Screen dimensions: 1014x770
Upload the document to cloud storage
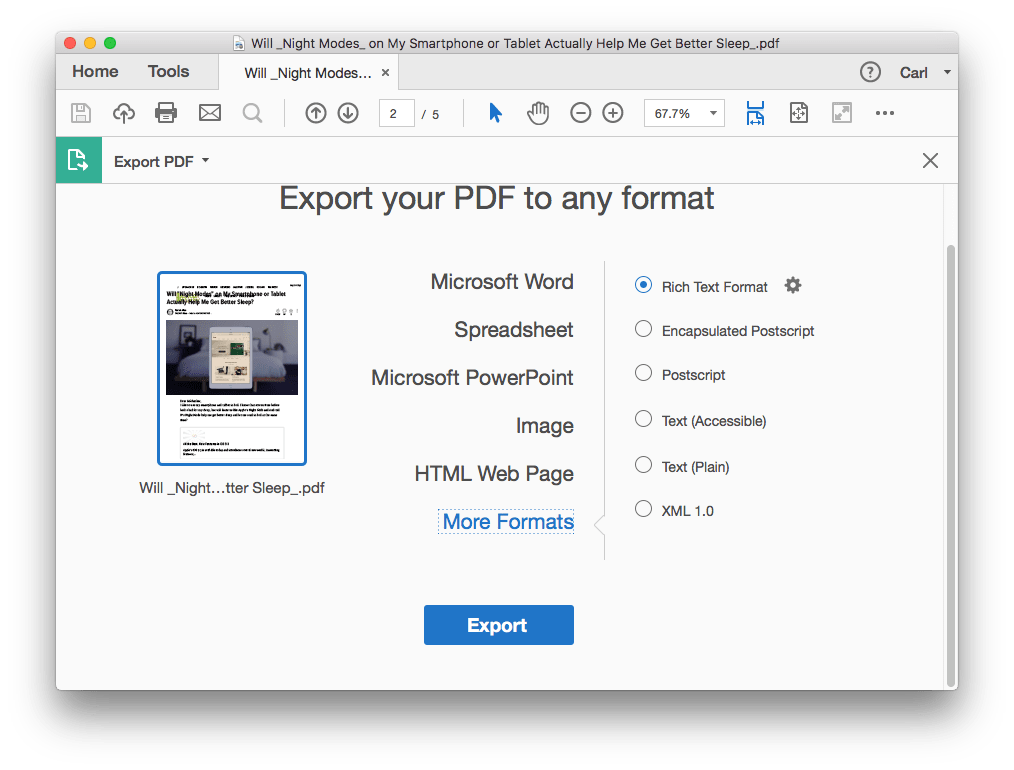pos(123,112)
